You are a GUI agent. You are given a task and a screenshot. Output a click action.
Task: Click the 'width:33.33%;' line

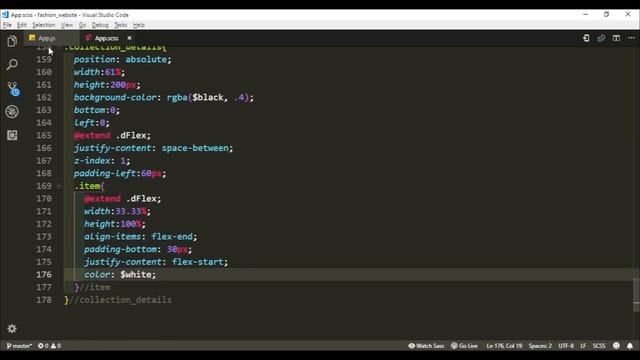(117, 211)
